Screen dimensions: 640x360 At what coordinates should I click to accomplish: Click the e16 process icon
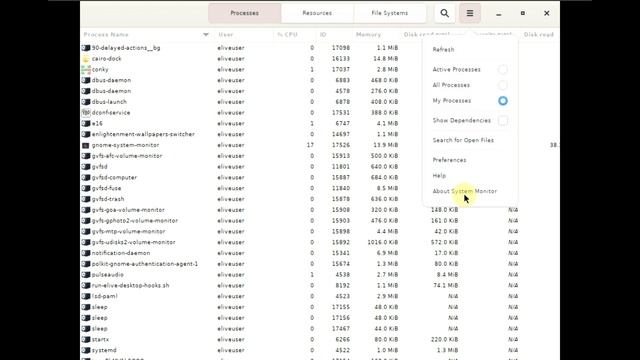coord(86,123)
